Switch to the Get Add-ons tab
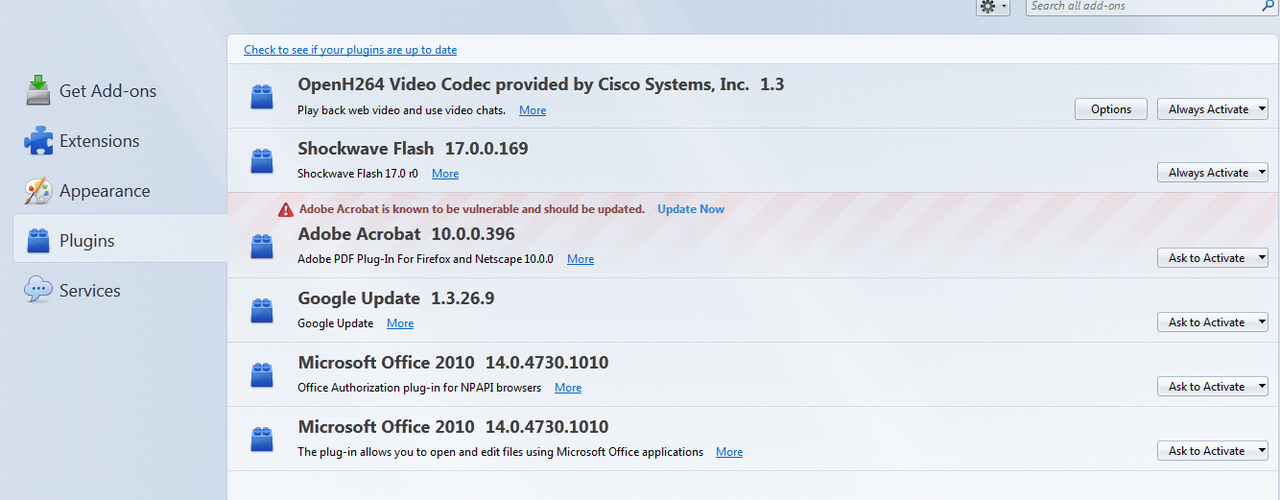Screen dimensions: 1280x500 pyautogui.click(x=120, y=90)
